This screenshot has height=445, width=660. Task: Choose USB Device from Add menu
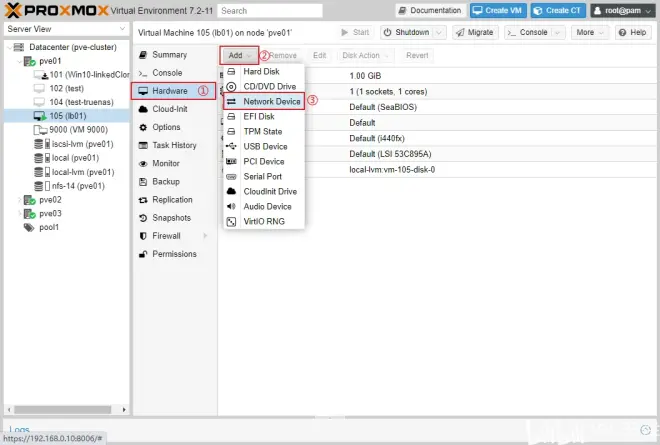(264, 147)
